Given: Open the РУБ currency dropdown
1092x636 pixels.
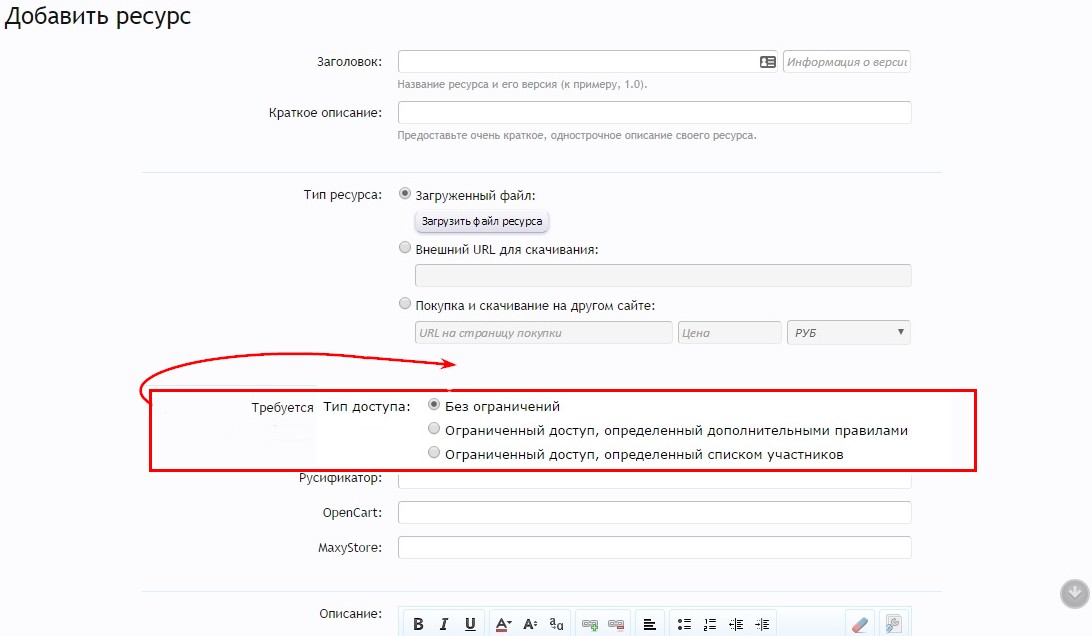Looking at the screenshot, I should 848,332.
